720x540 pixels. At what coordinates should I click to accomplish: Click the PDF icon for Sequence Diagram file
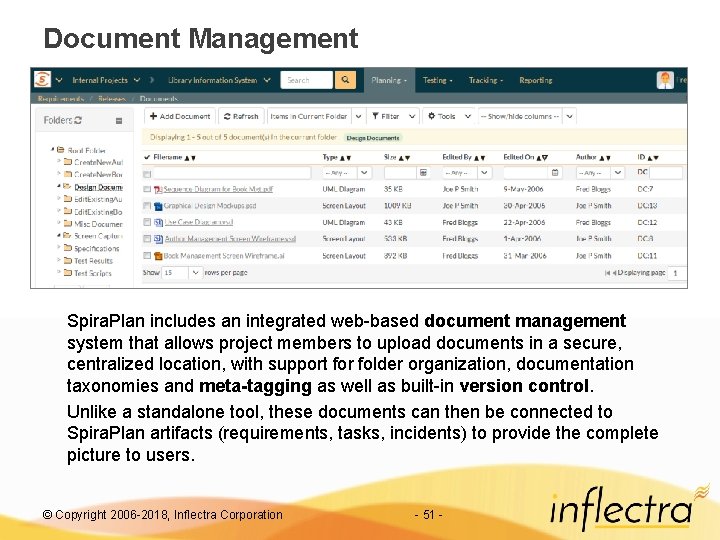point(158,189)
